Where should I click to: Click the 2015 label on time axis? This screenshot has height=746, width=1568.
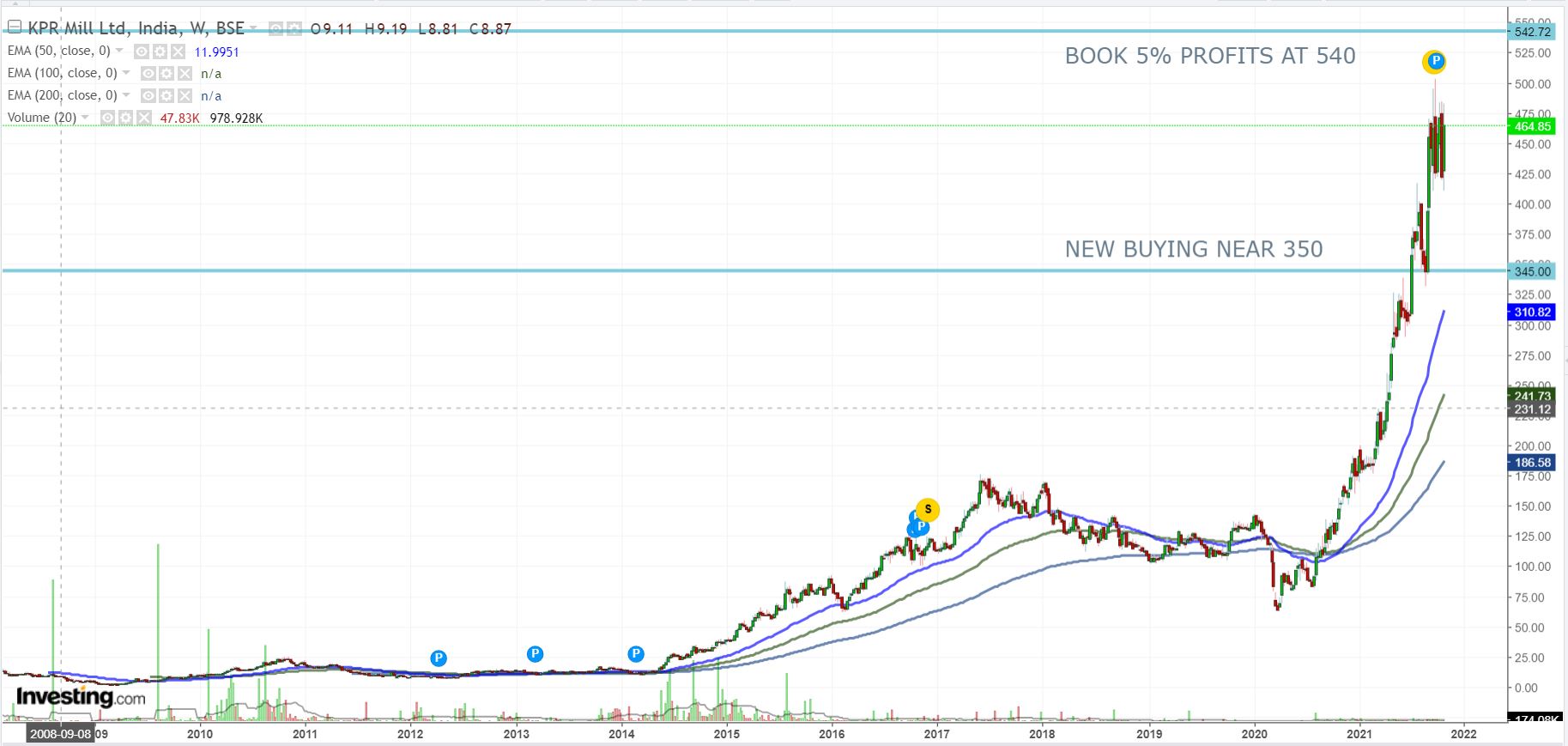727,734
